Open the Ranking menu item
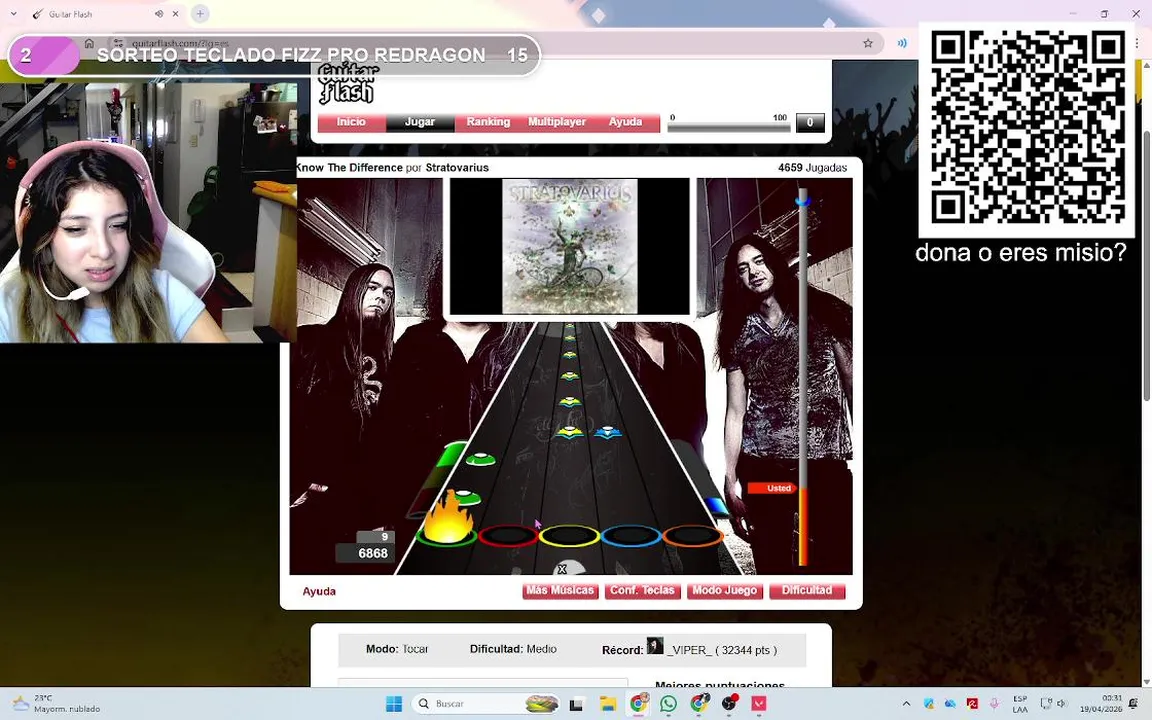1152x720 pixels. click(x=488, y=122)
